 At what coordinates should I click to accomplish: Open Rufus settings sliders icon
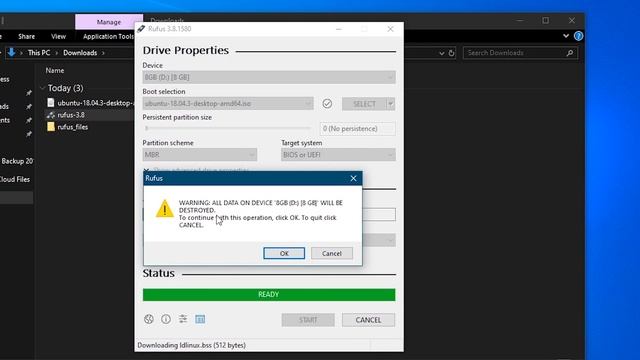183,319
